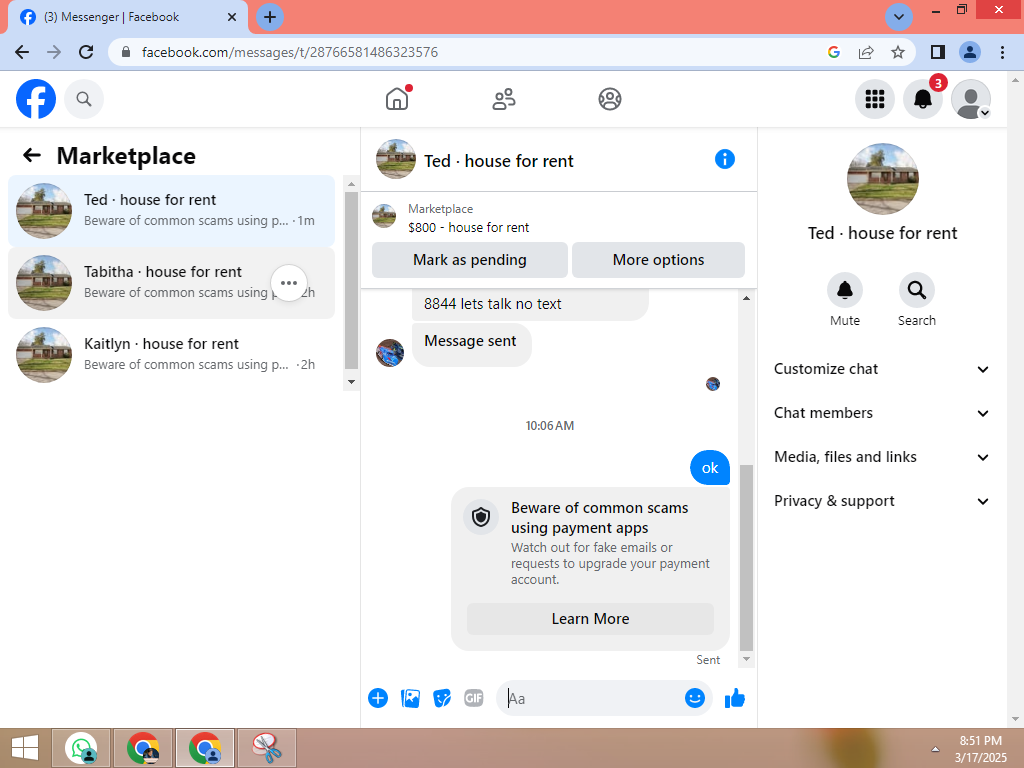Open the three-dot options on Tabitha chat
The image size is (1024, 768).
click(289, 283)
